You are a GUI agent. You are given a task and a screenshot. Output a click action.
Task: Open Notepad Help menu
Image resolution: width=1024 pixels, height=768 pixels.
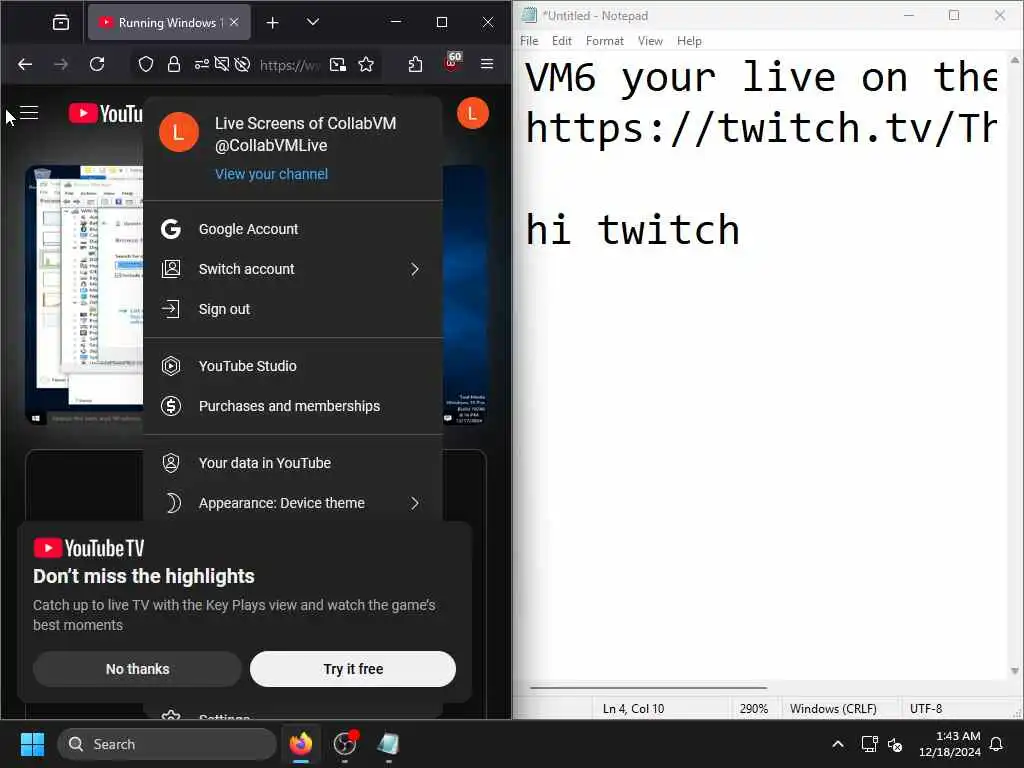(x=689, y=40)
